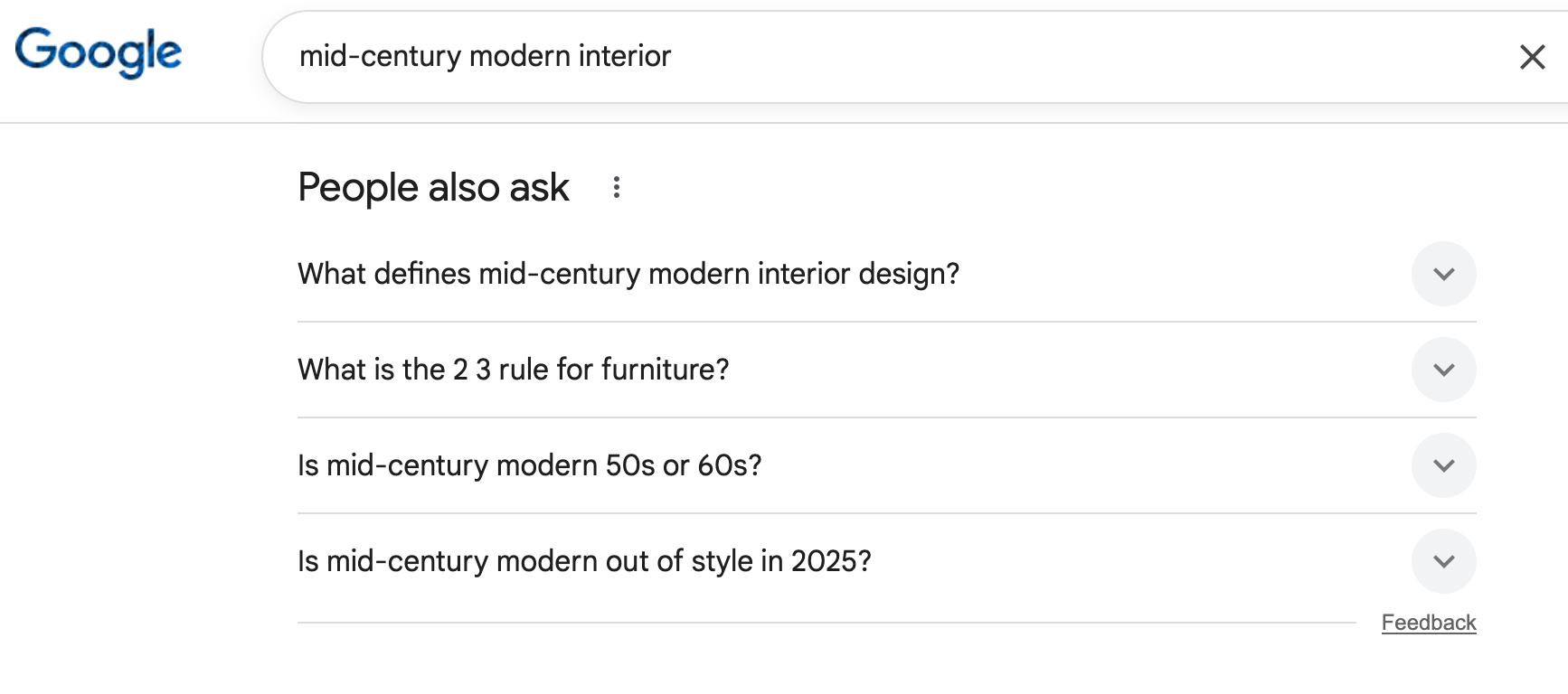Click the word "mid-century" in the search box
The width and height of the screenshot is (1568, 694).
click(x=380, y=56)
